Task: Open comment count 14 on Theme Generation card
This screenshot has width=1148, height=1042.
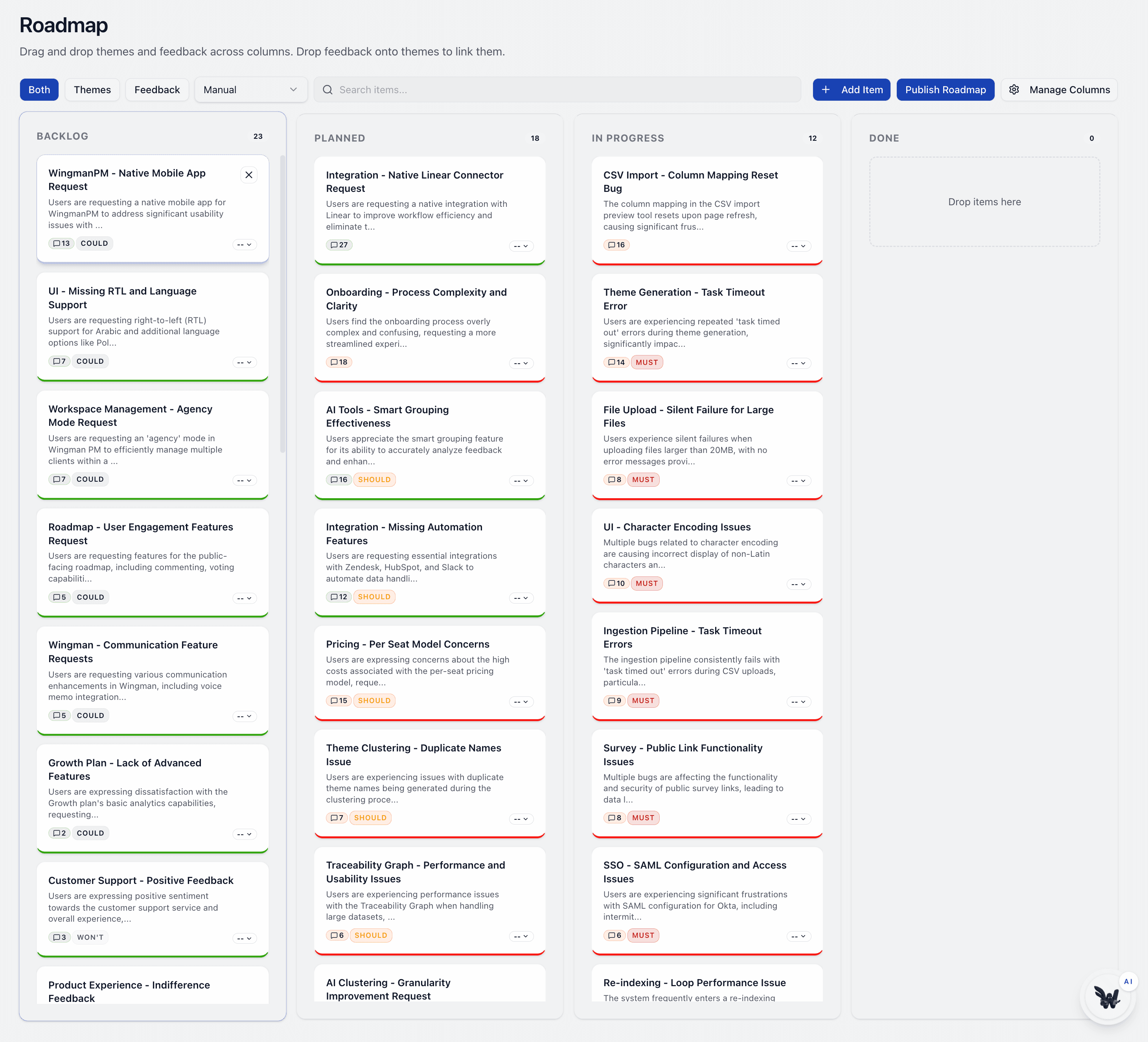Action: point(617,363)
